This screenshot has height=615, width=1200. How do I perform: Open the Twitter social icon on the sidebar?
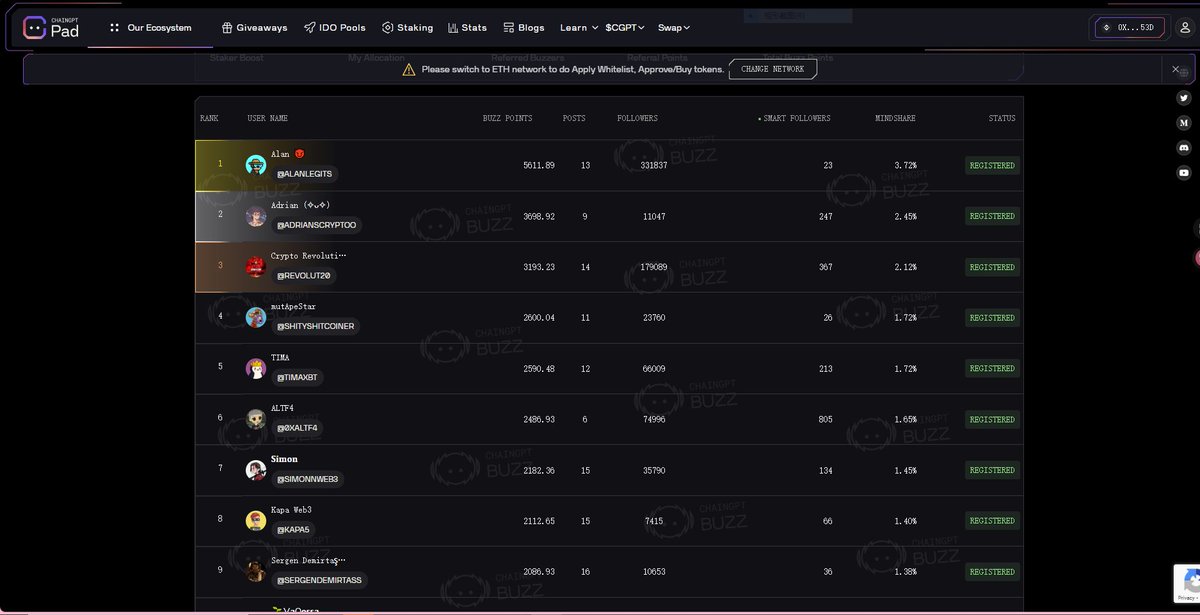click(x=1184, y=98)
